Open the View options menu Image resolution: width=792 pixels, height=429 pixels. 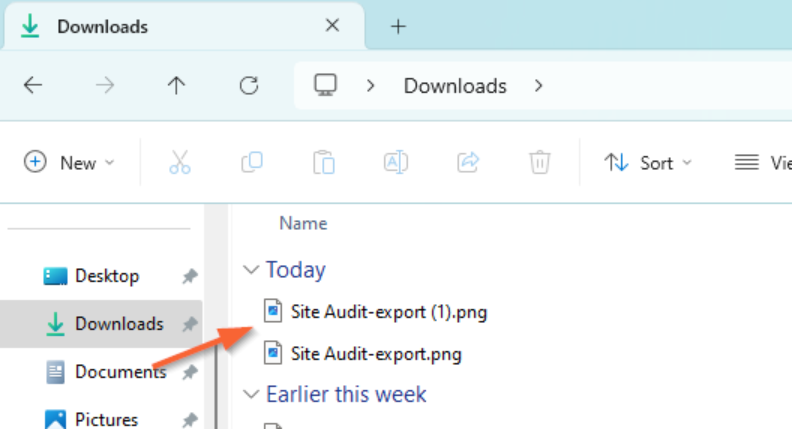click(x=762, y=163)
